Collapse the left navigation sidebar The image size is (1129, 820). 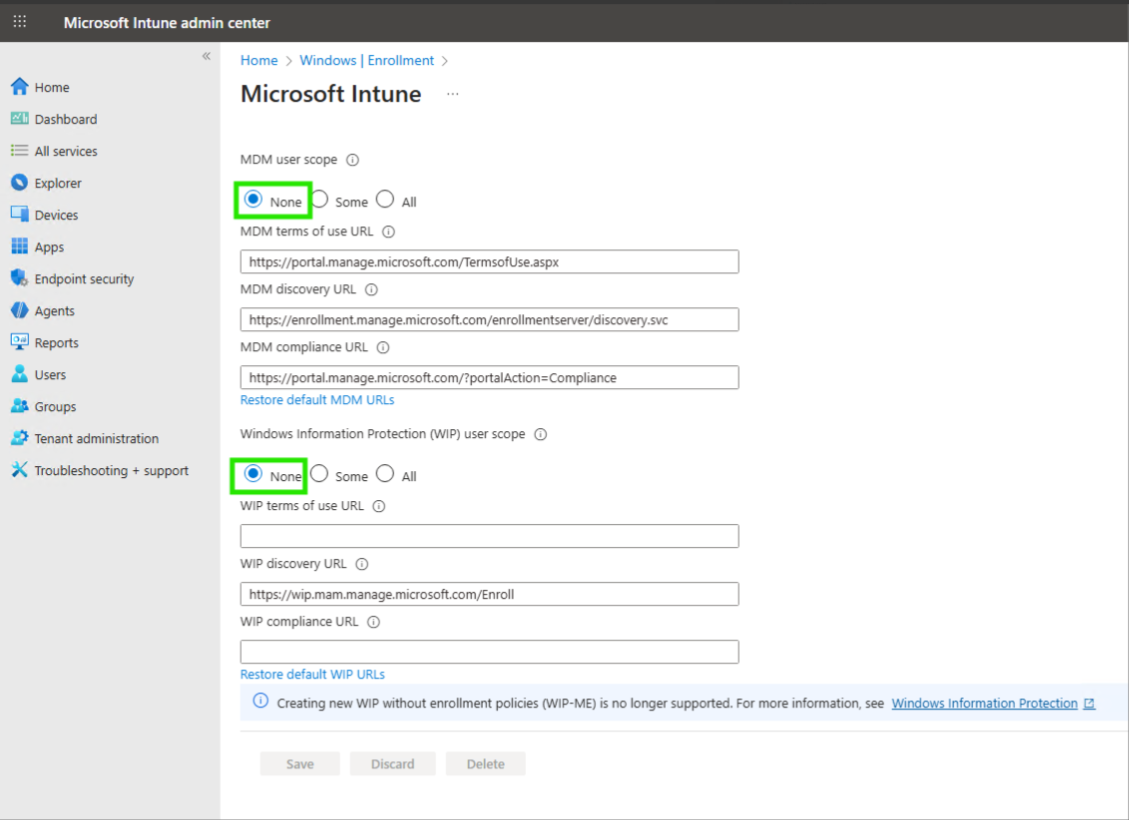pyautogui.click(x=206, y=56)
